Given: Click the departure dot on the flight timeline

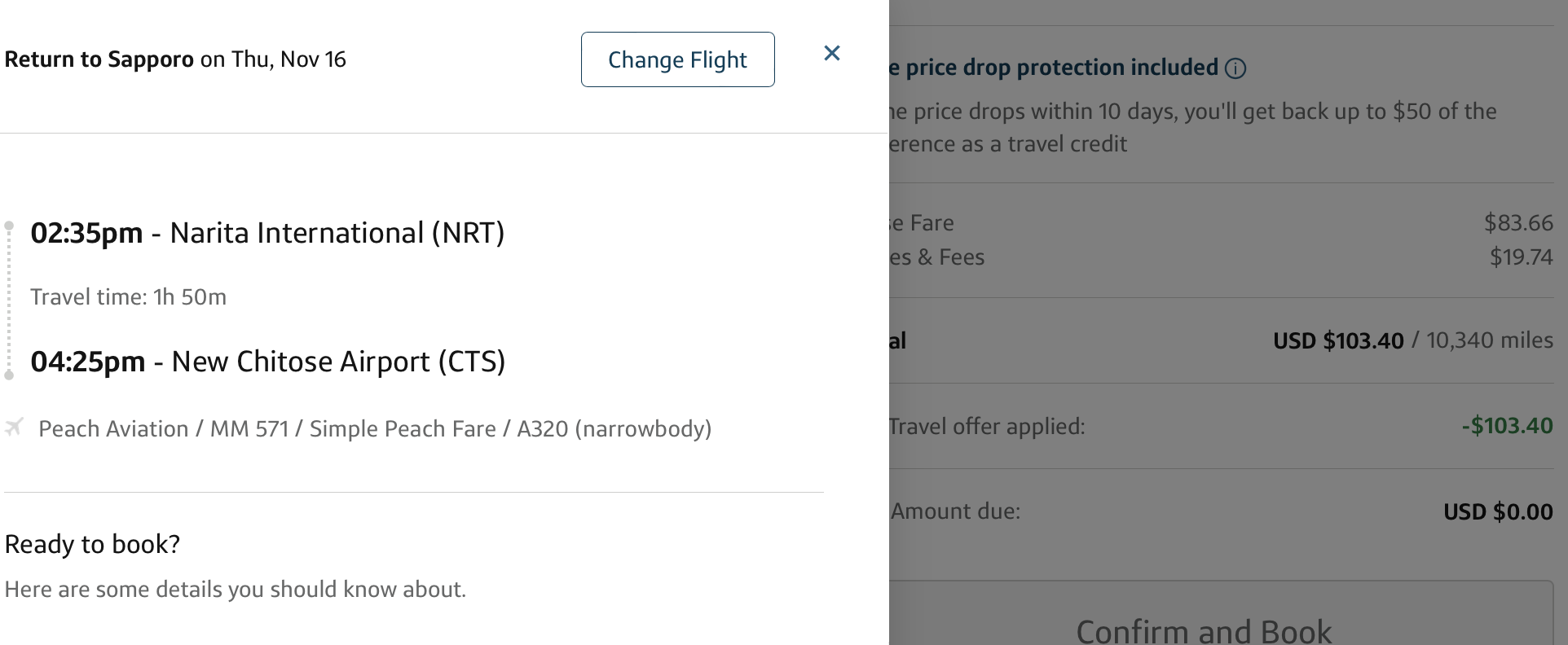Looking at the screenshot, I should [x=9, y=226].
